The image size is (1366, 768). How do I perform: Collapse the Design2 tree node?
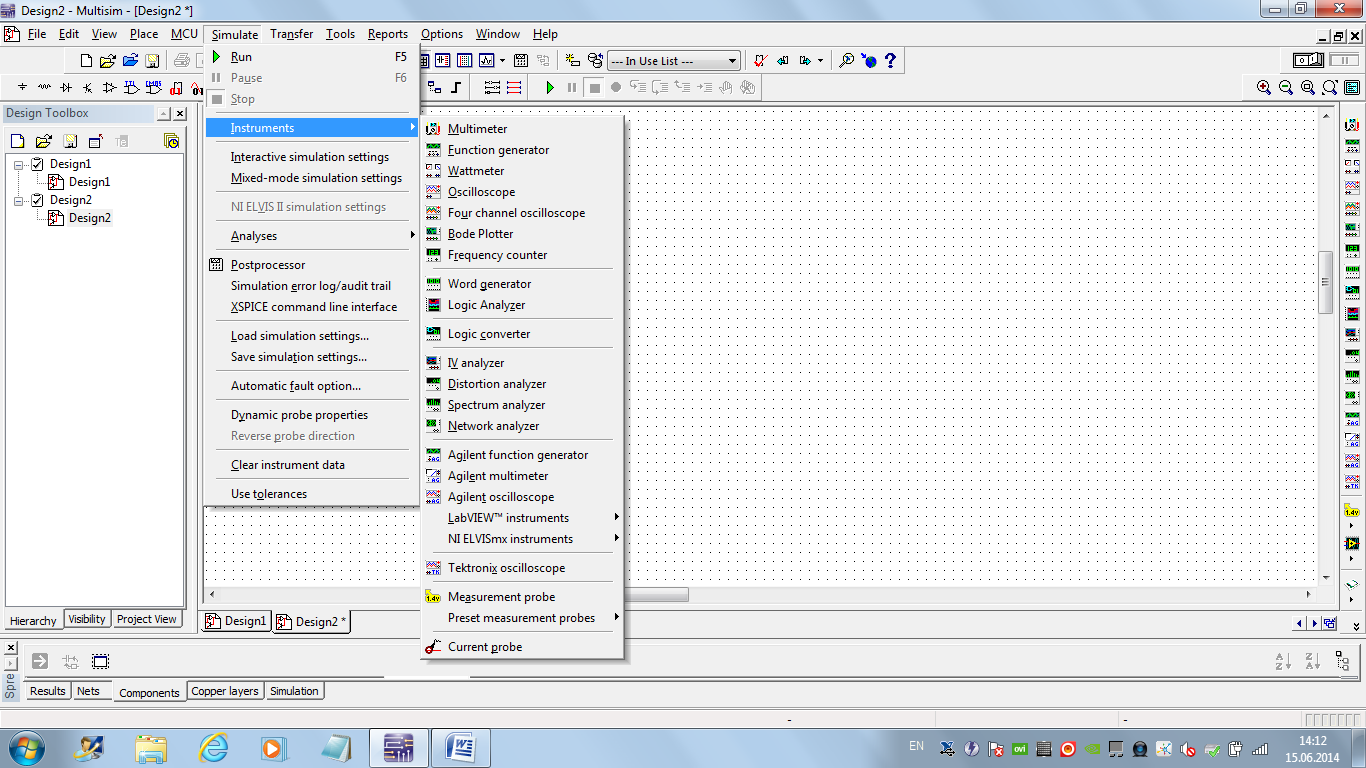tap(19, 200)
